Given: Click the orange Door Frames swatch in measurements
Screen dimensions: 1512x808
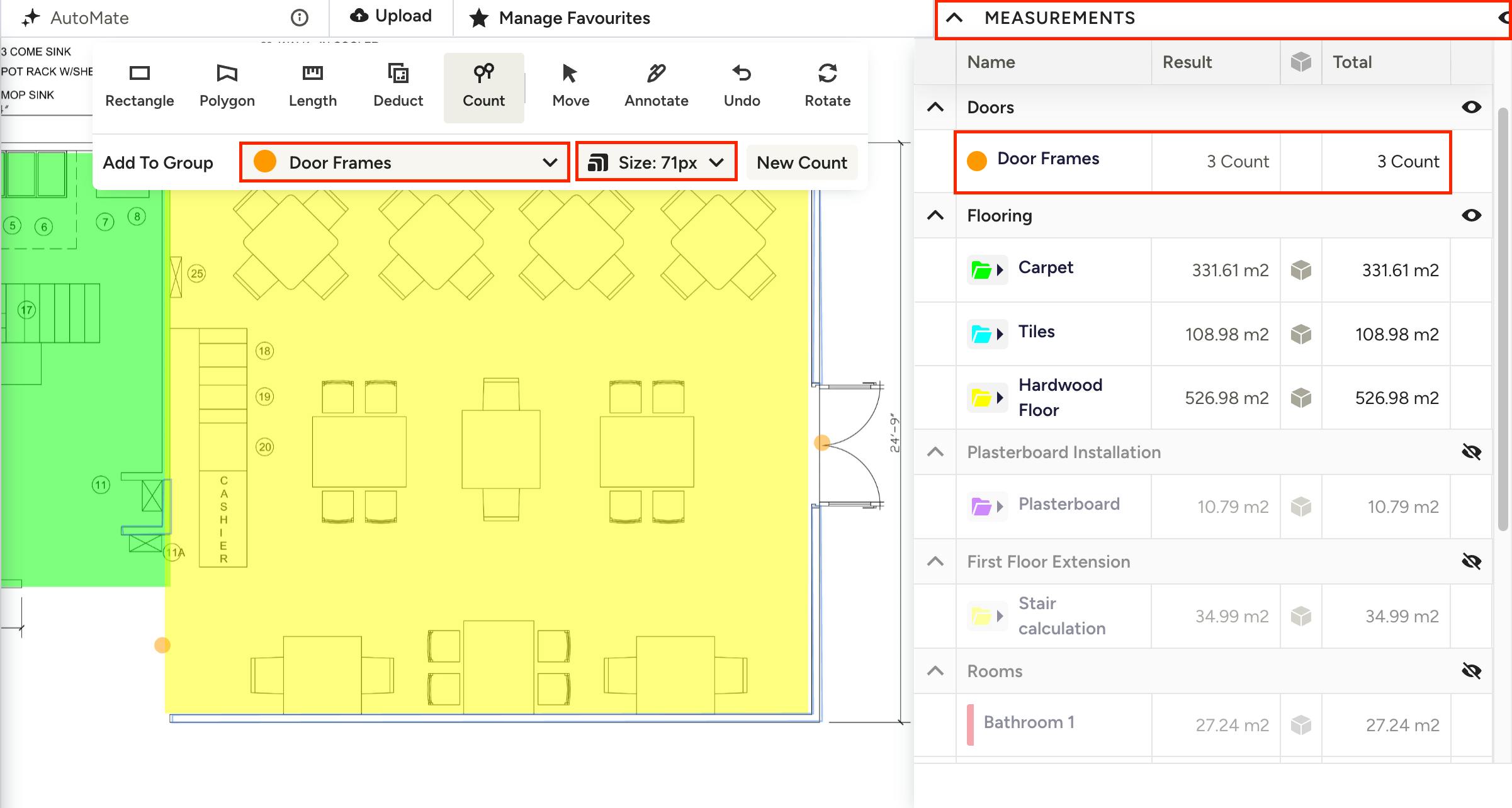Looking at the screenshot, I should click(x=976, y=161).
